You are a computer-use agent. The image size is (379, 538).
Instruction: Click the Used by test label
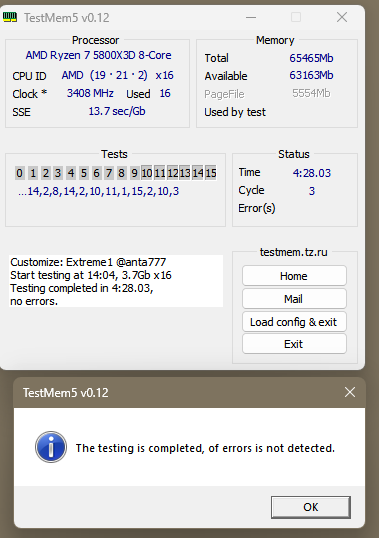click(x=235, y=112)
